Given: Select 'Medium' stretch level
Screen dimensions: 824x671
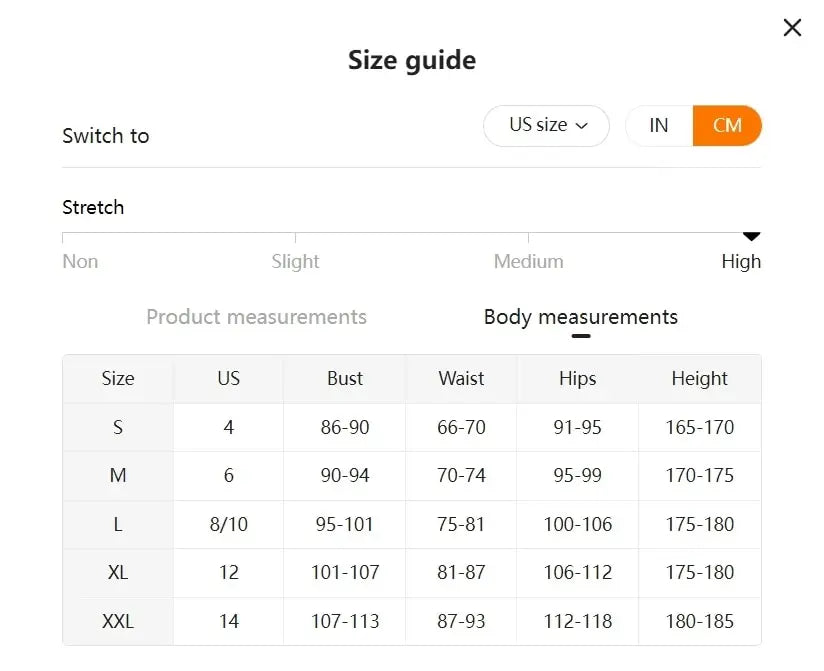Looking at the screenshot, I should click(528, 261).
